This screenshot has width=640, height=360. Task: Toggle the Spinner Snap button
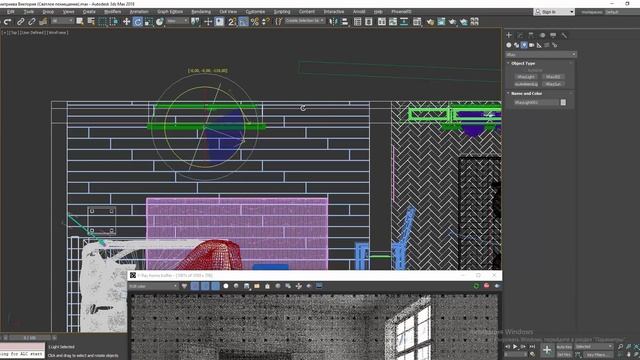point(266,21)
